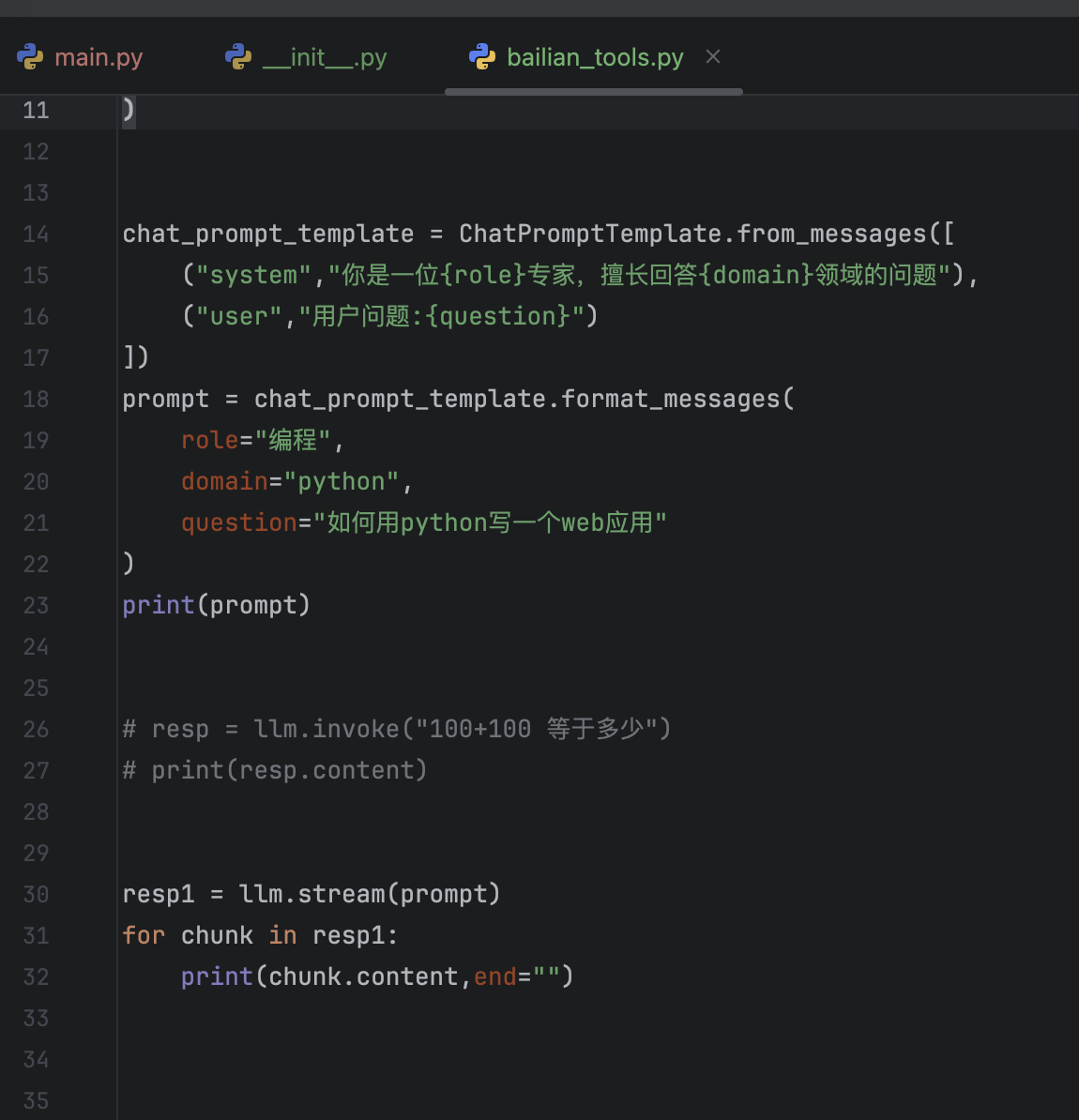Place cursor on ChatPromptTemplate class name
Image resolution: width=1079 pixels, height=1120 pixels.
click(x=589, y=235)
